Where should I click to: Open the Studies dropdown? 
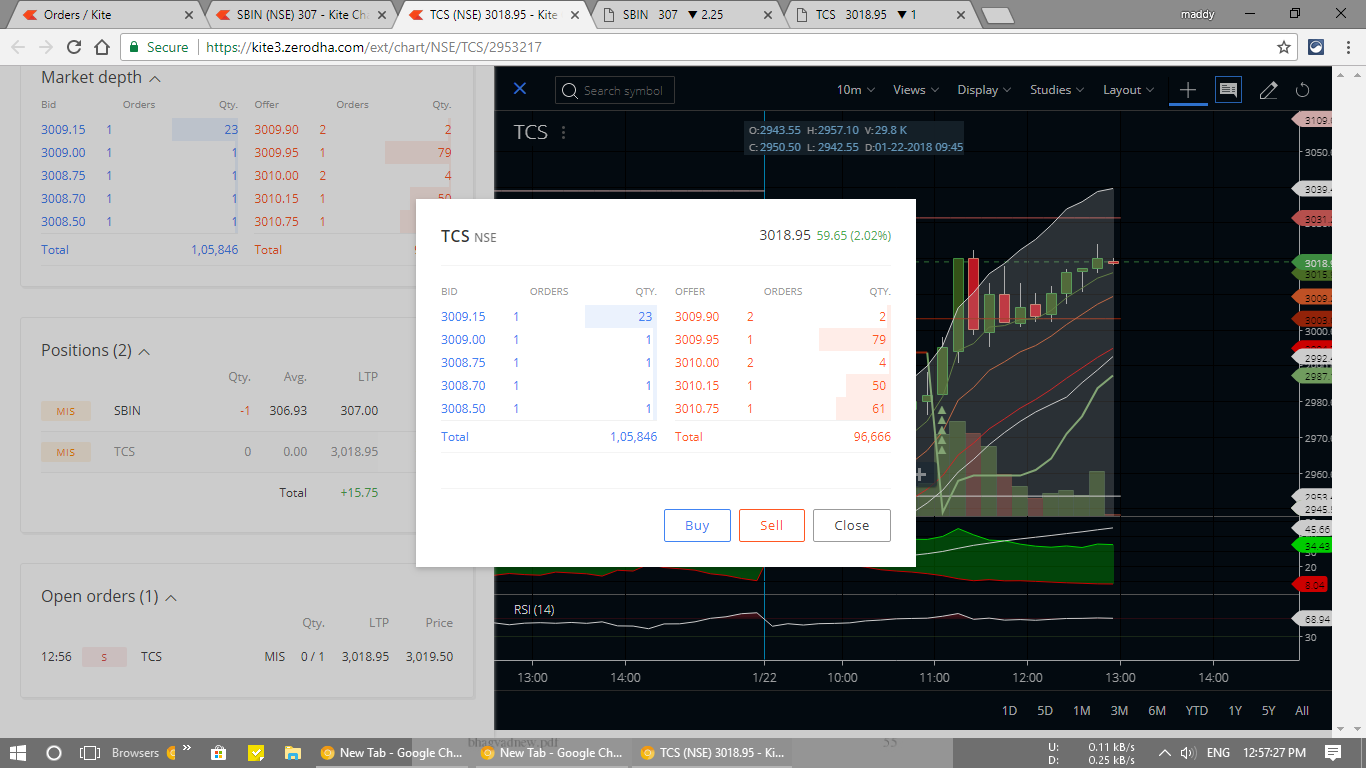click(x=1057, y=90)
